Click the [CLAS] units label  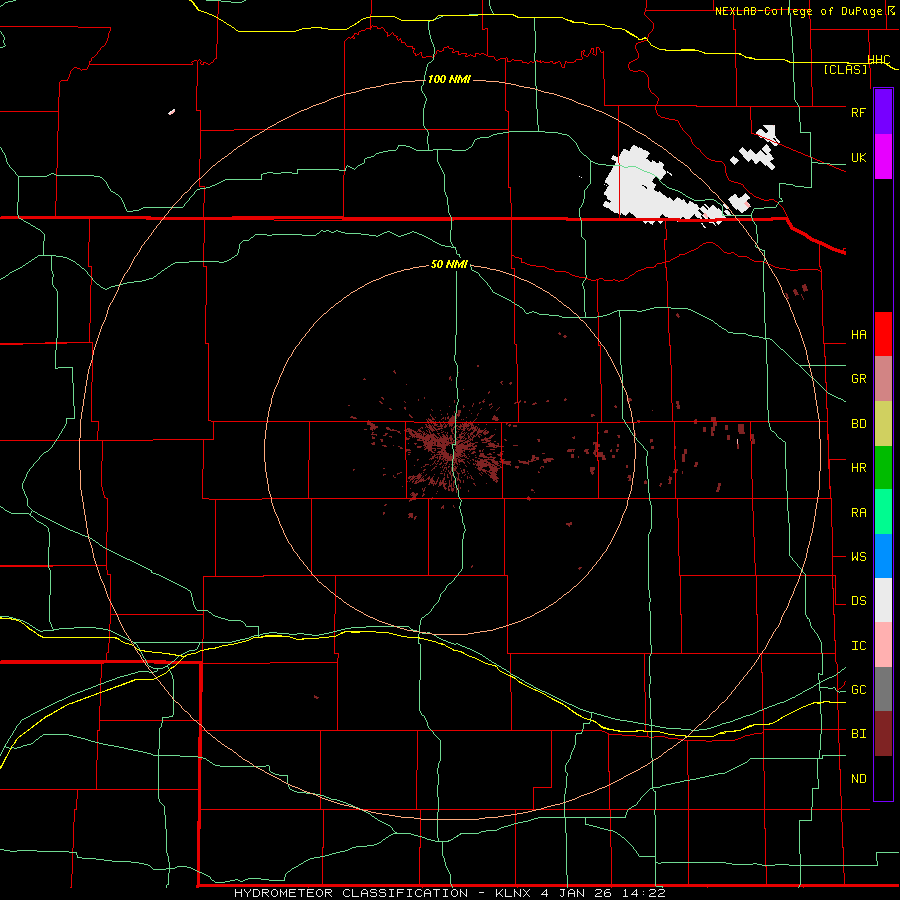pyautogui.click(x=845, y=70)
